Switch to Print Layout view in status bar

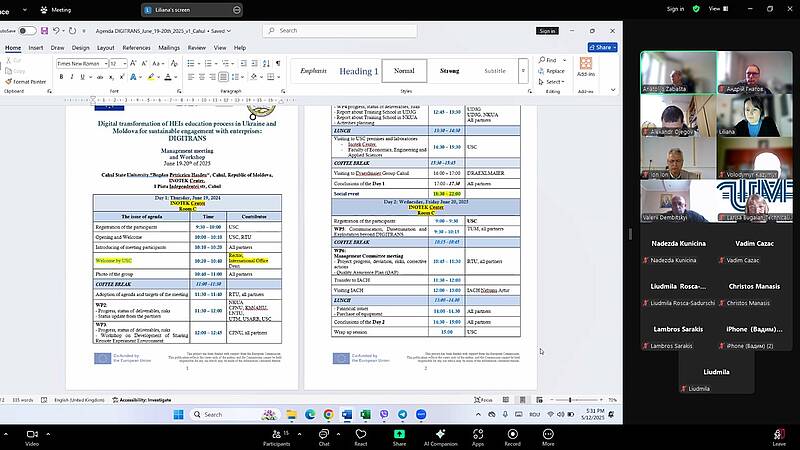[x=522, y=400]
